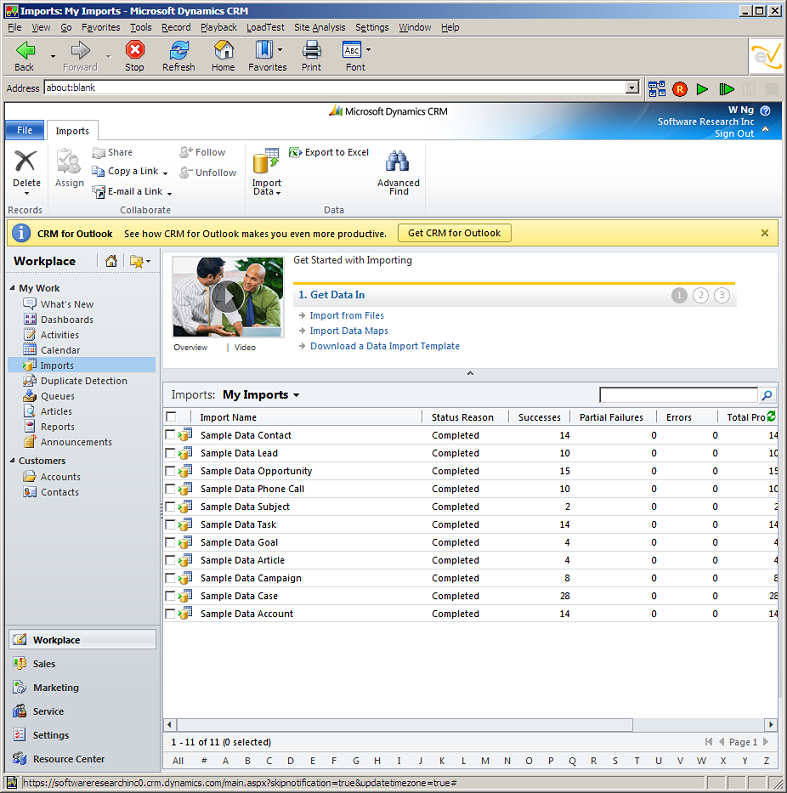The height and width of the screenshot is (793, 787).
Task: Click the Sign Out link
Action: coord(734,134)
